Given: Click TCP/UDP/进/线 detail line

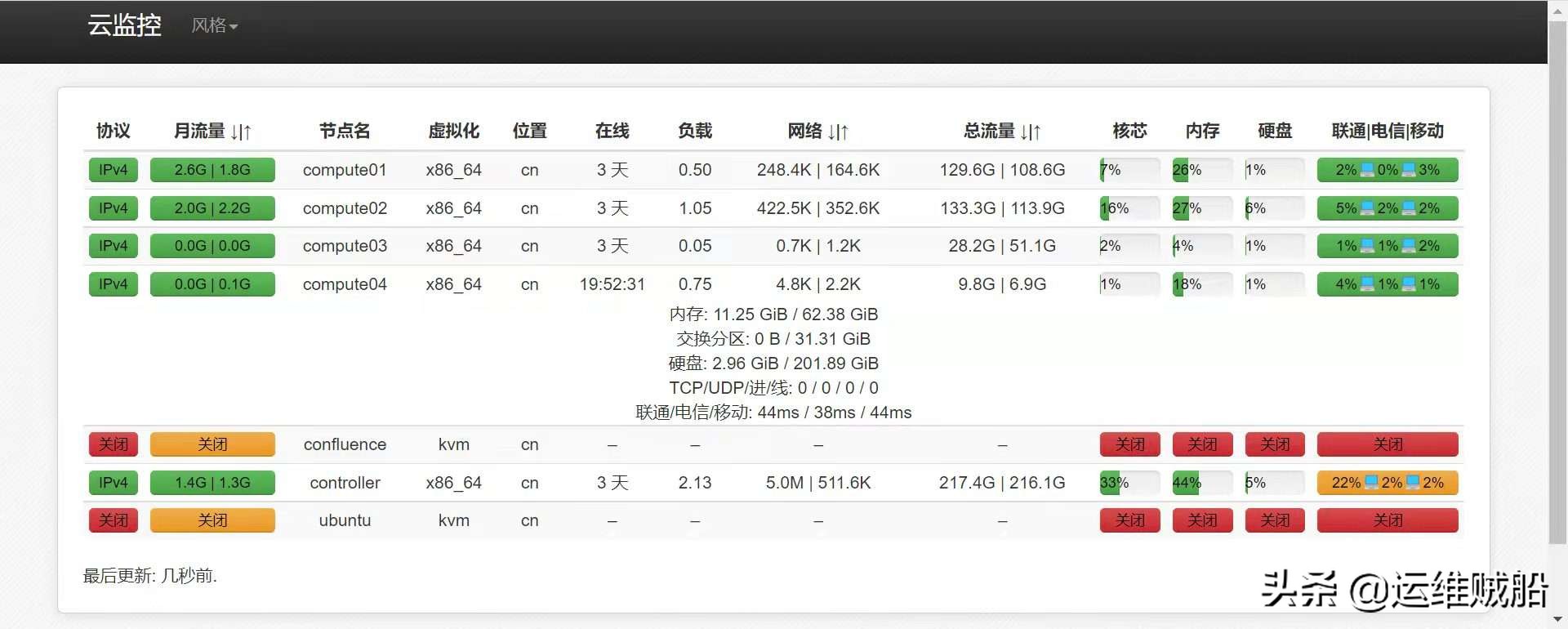Looking at the screenshot, I should click(773, 388).
